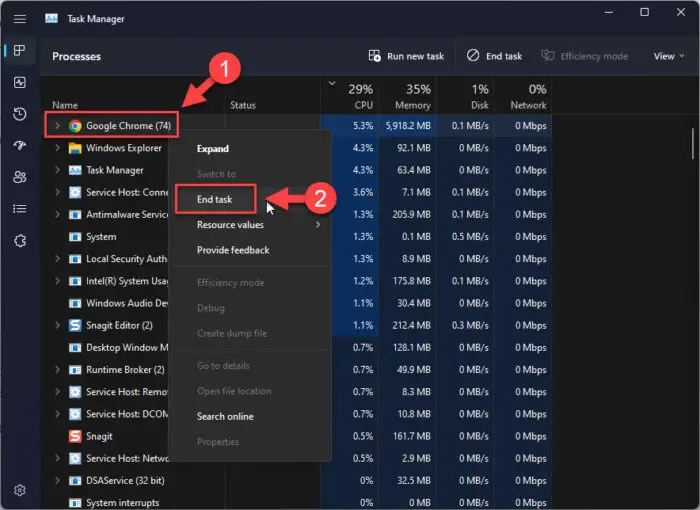This screenshot has width=700, height=510.
Task: Click the Service Host: Remo process name
Action: 127,392
